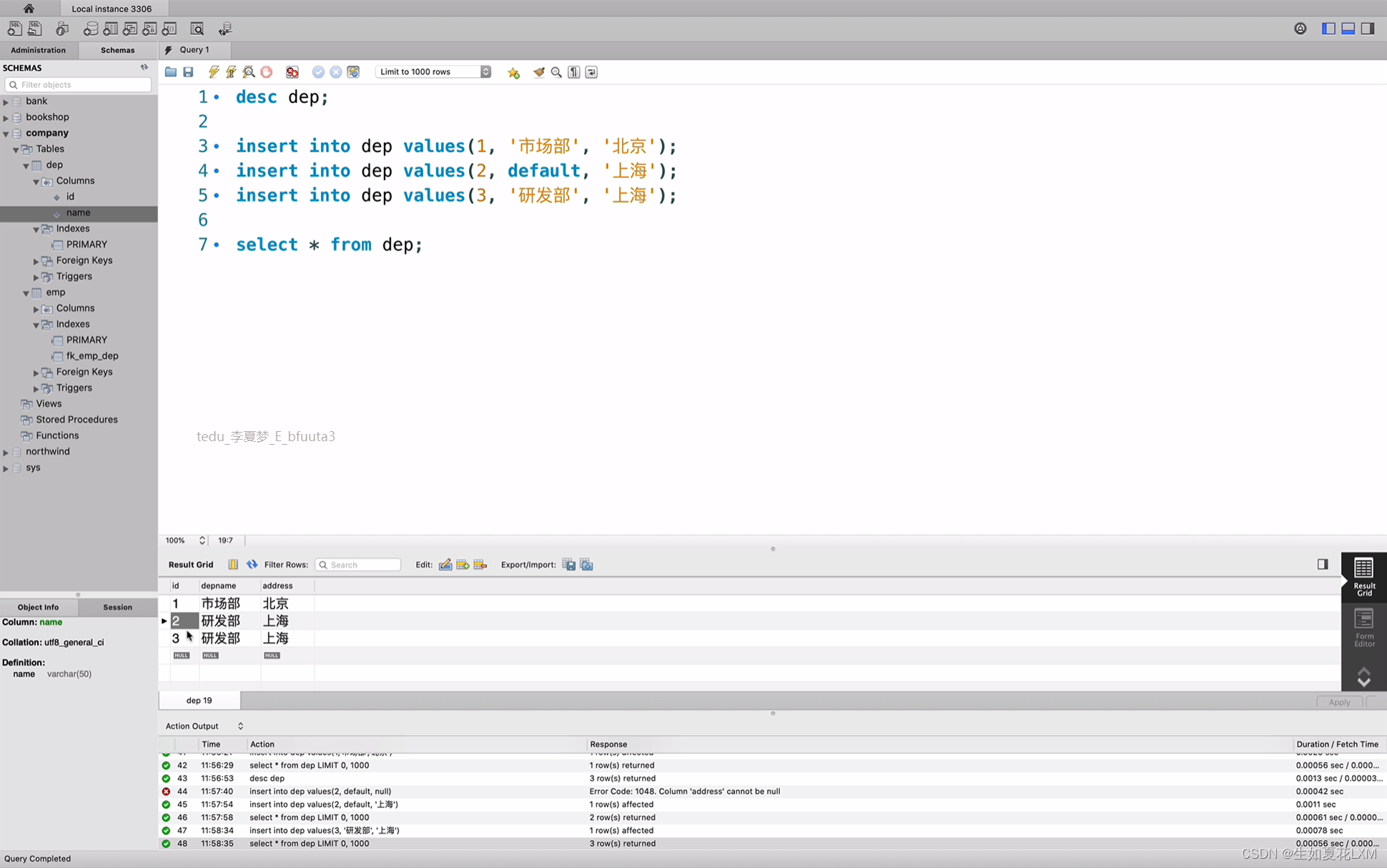Toggle the auto-commit mode icon
Image resolution: width=1387 pixels, height=868 pixels.
tap(353, 72)
